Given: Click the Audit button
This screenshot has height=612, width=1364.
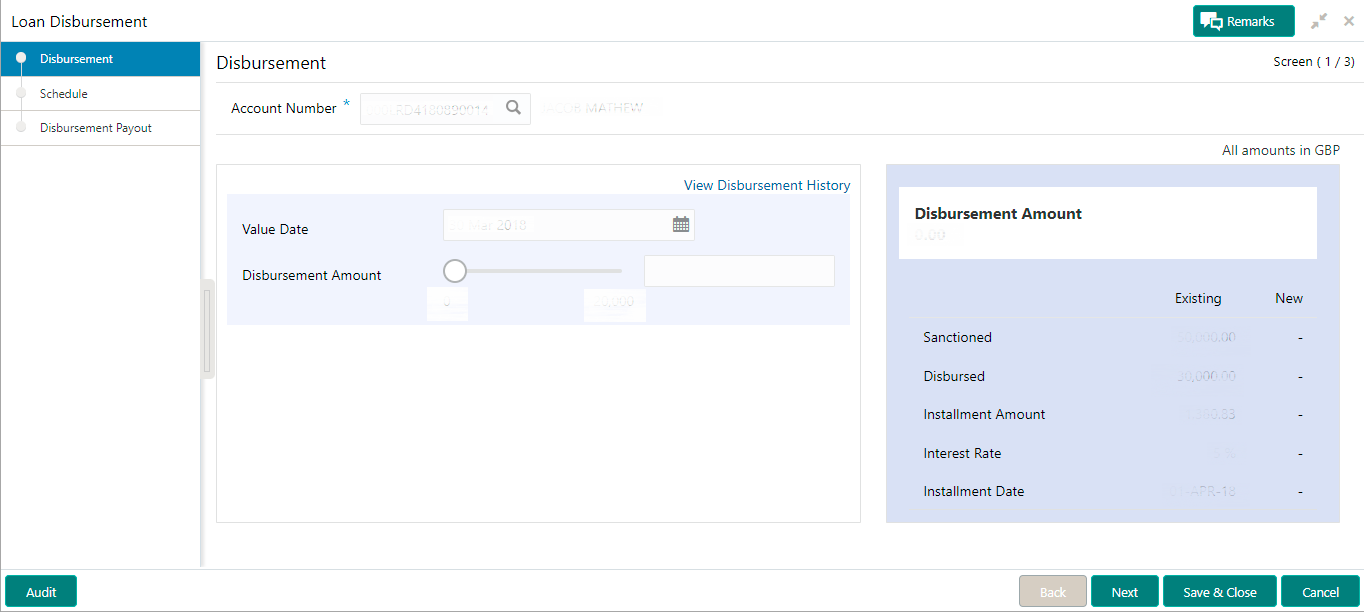Looking at the screenshot, I should pos(41,592).
